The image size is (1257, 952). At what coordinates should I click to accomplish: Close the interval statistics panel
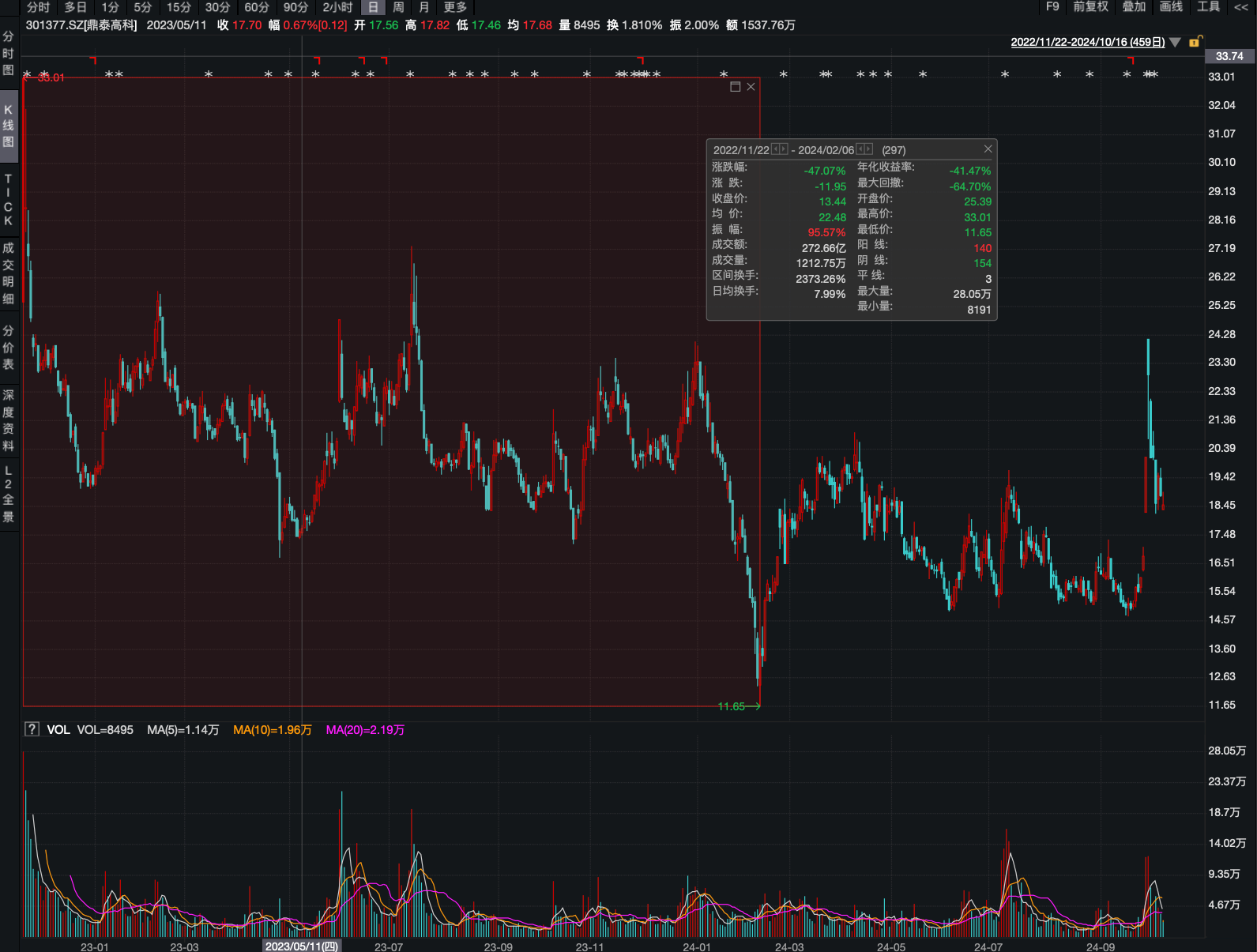[988, 149]
